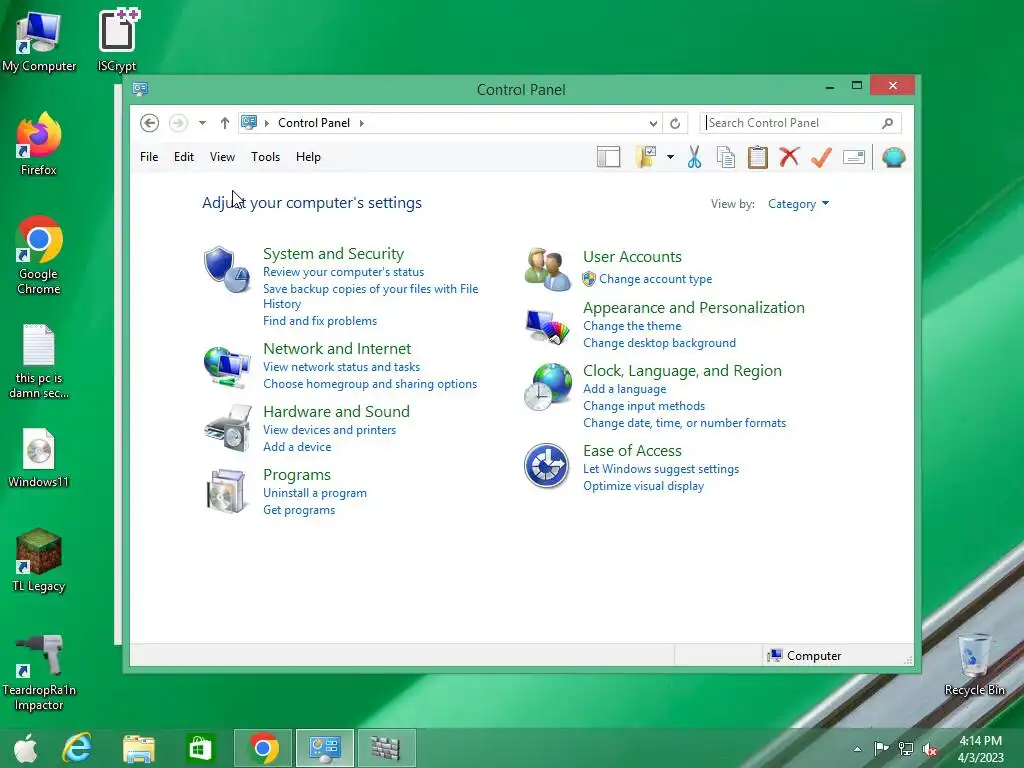Open the View menu
The image size is (1024, 768).
tap(222, 157)
